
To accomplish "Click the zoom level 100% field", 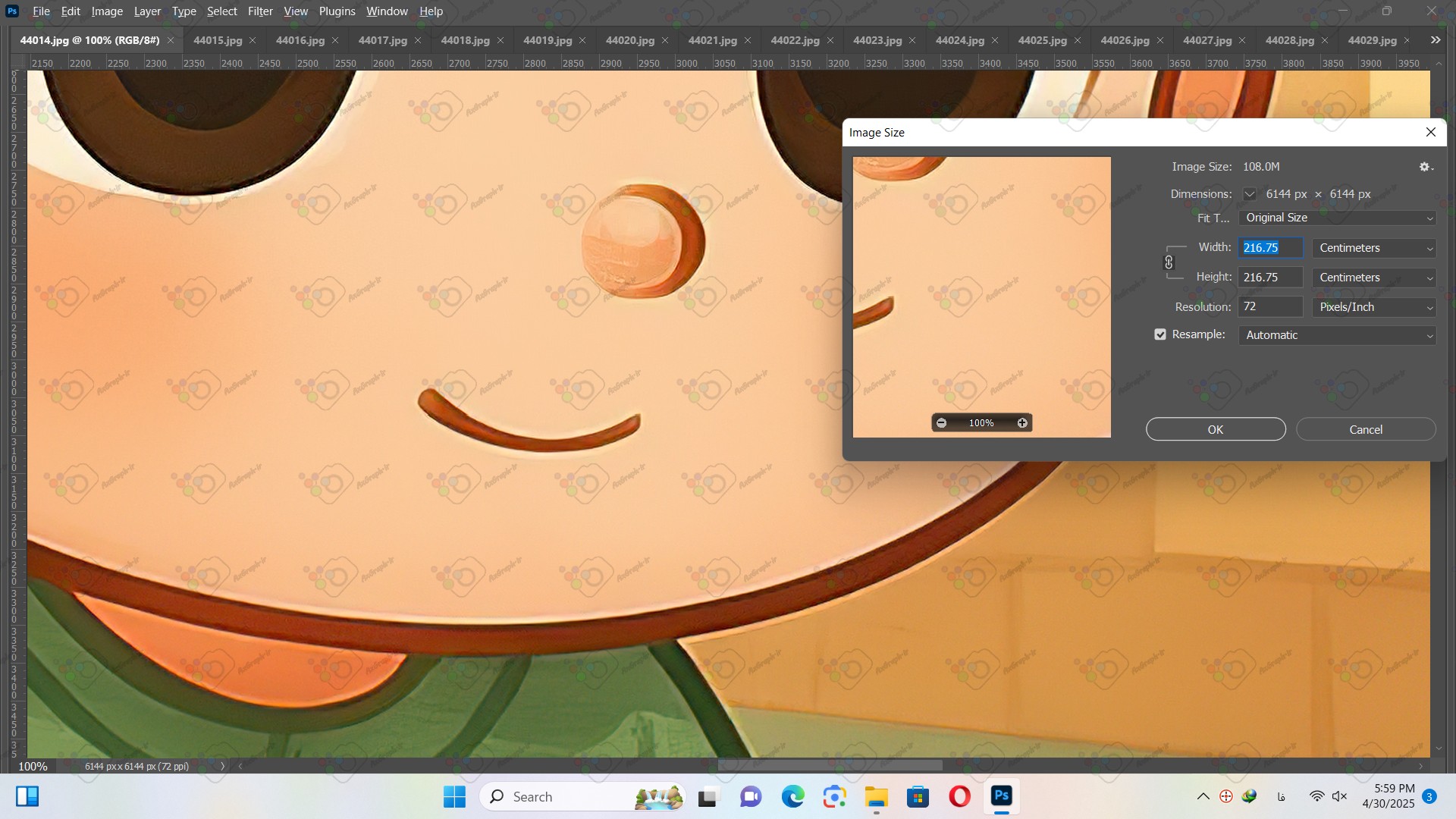I will pos(33,767).
